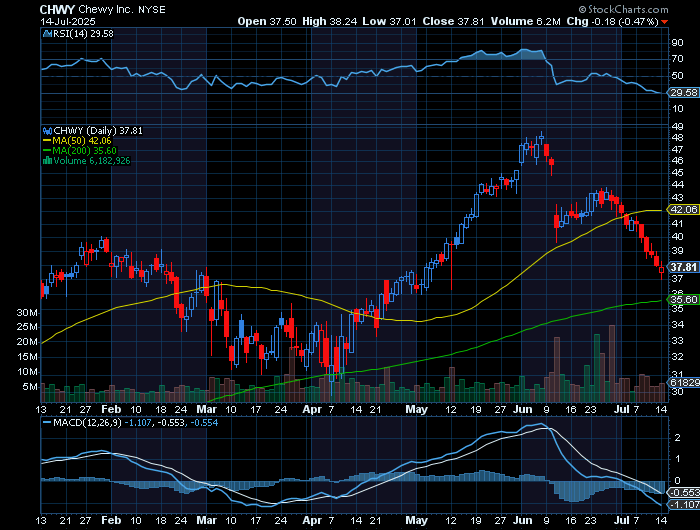This screenshot has height=530, width=700.
Task: Click the -0.554 value in MACD legend
Action: coord(204,422)
